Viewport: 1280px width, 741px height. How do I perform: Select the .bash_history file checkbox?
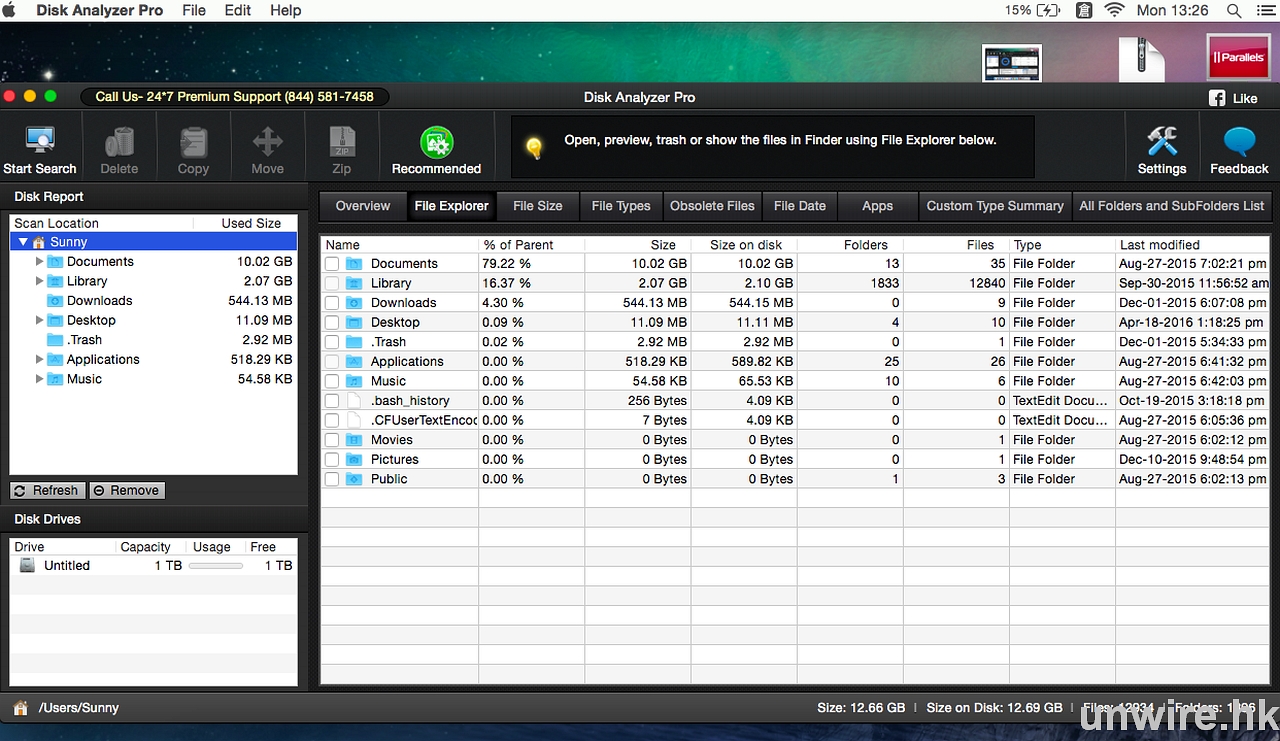pos(332,401)
